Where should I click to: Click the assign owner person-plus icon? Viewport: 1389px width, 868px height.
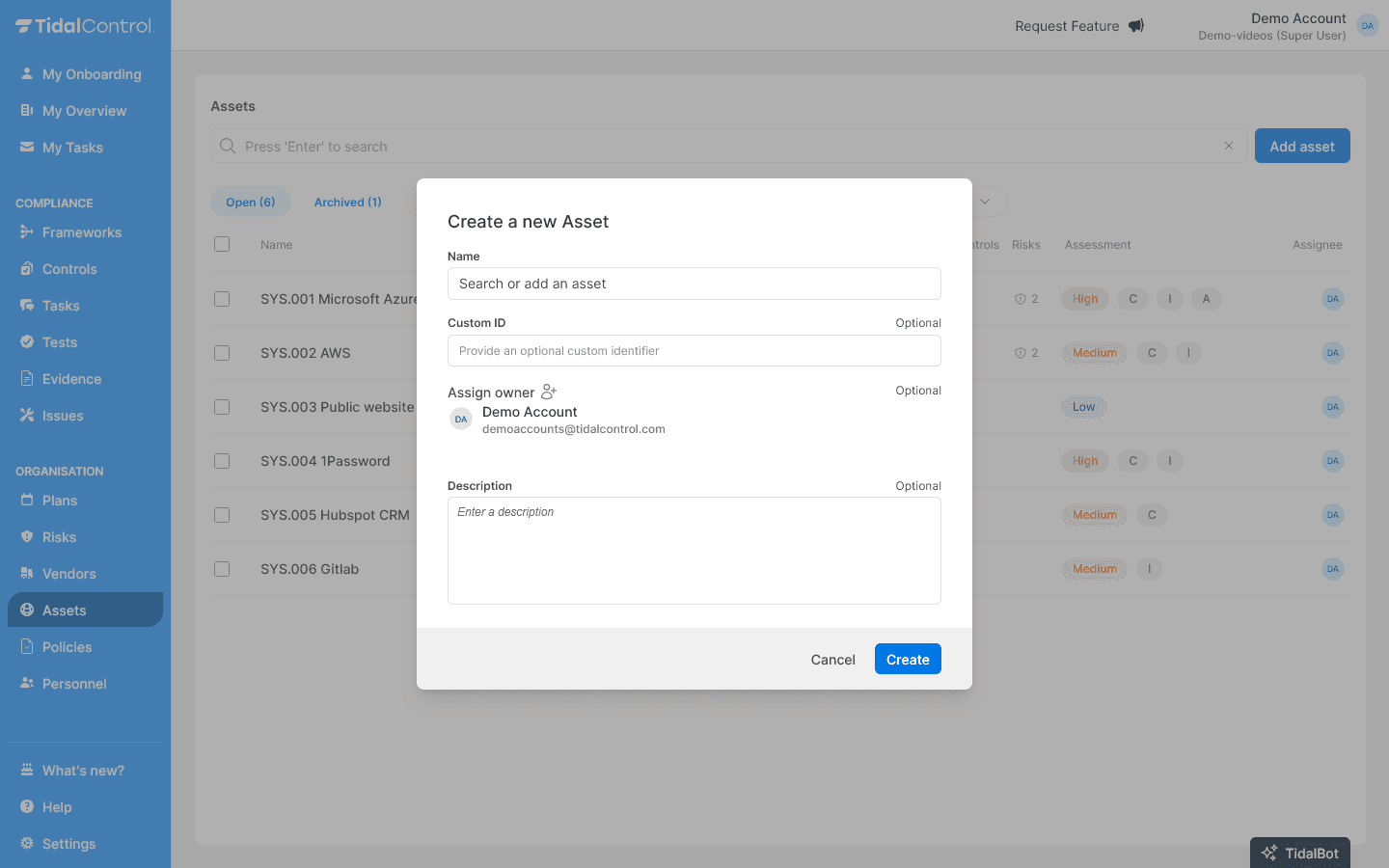[548, 392]
